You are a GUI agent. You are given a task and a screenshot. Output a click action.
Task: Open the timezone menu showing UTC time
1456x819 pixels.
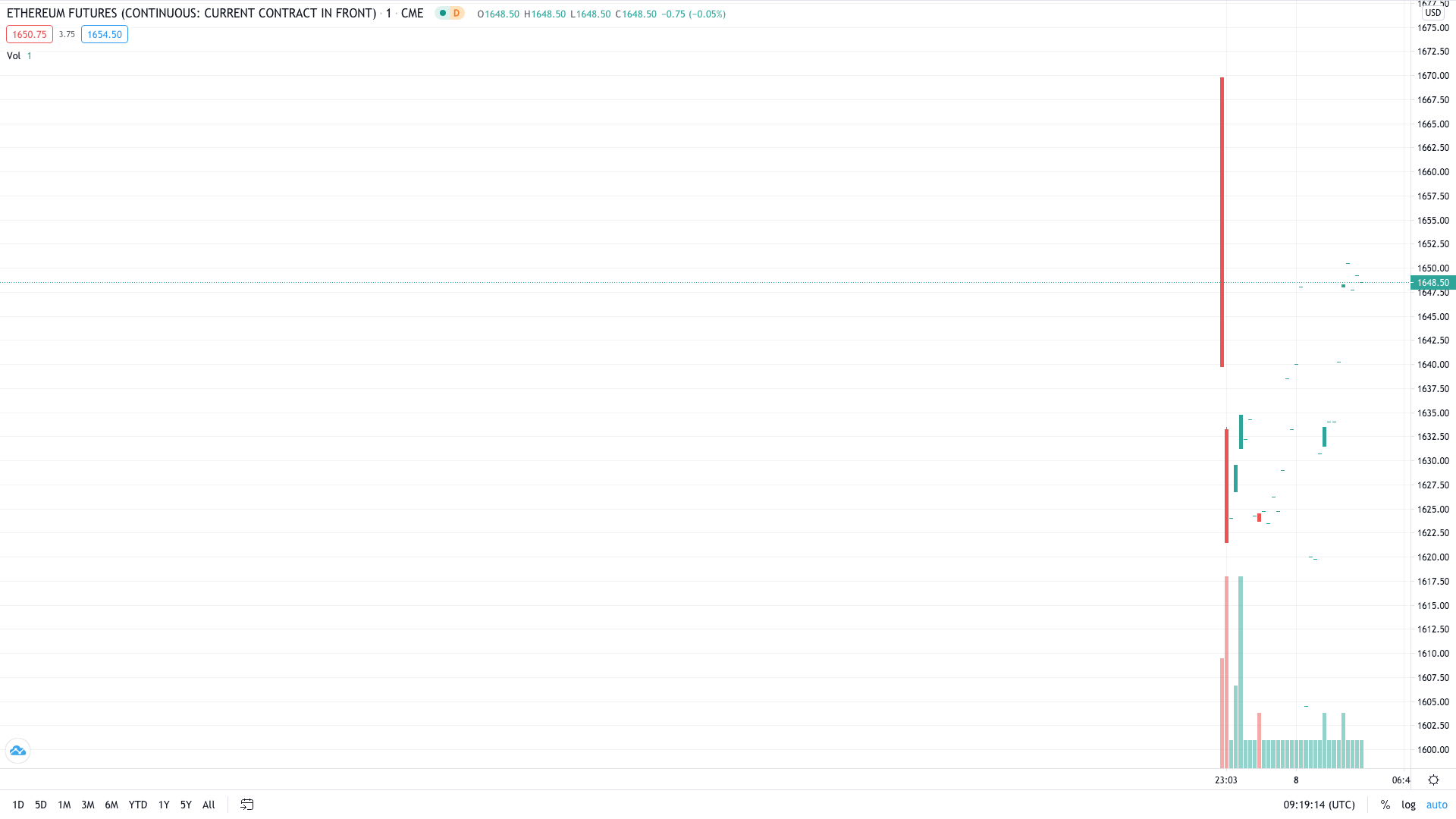[1319, 805]
